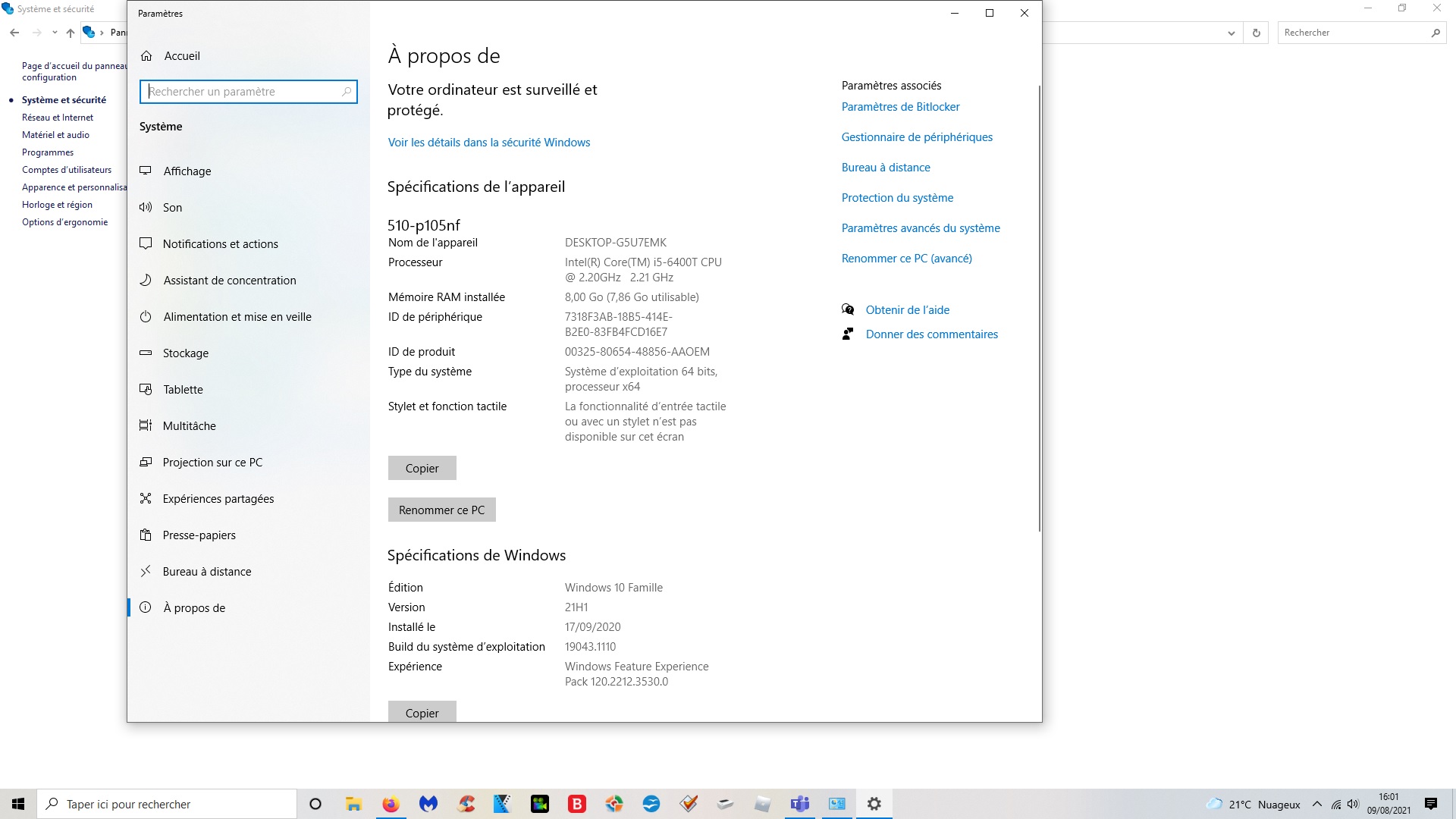Expand address bar history dropdown in Control Panel

1231,33
